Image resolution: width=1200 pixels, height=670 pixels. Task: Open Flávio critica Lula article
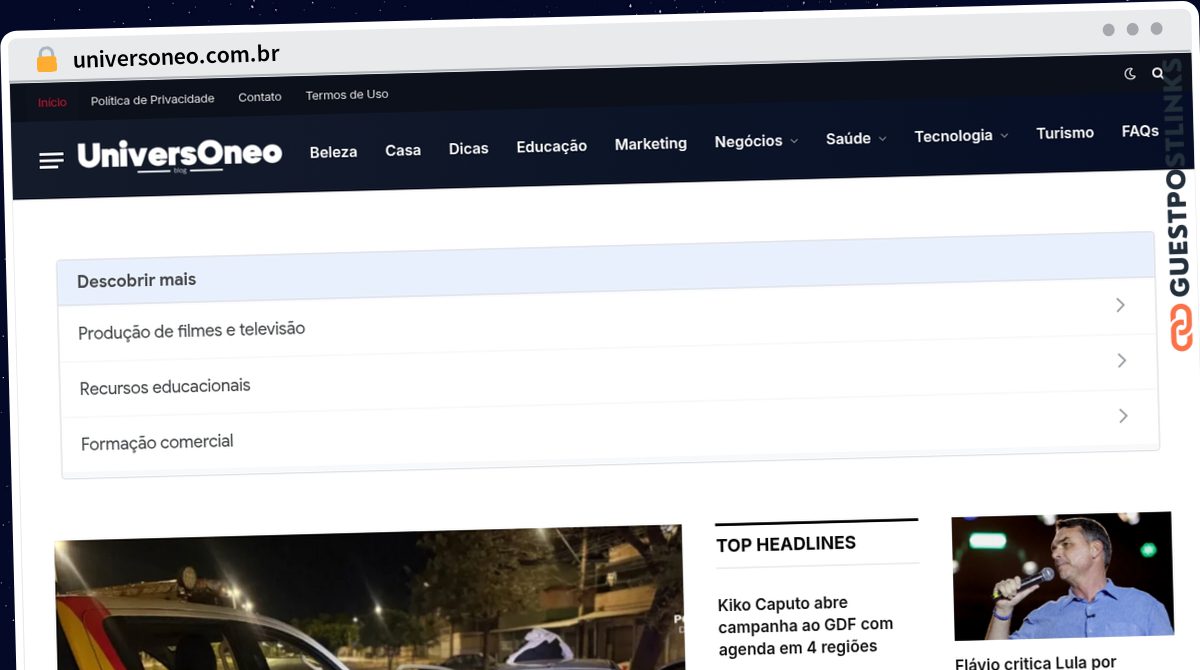(1035, 662)
